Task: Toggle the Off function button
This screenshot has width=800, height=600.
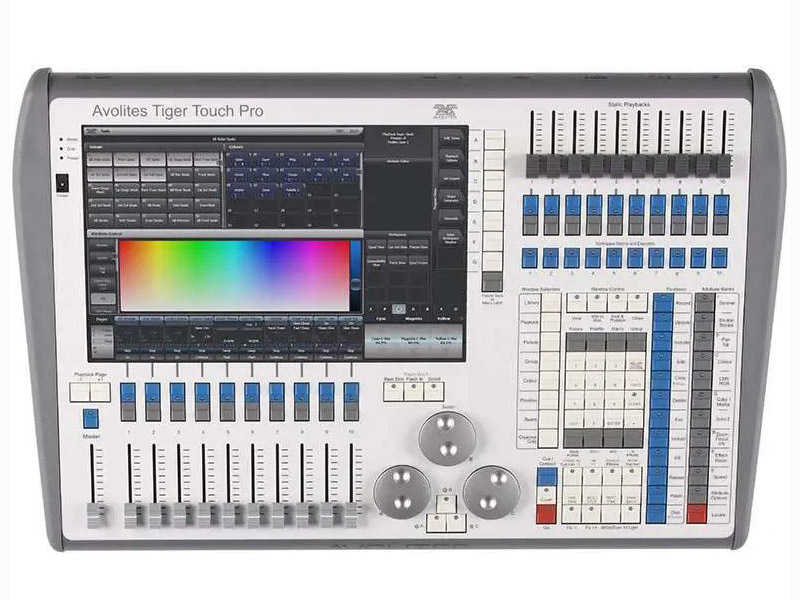Action: (679, 457)
